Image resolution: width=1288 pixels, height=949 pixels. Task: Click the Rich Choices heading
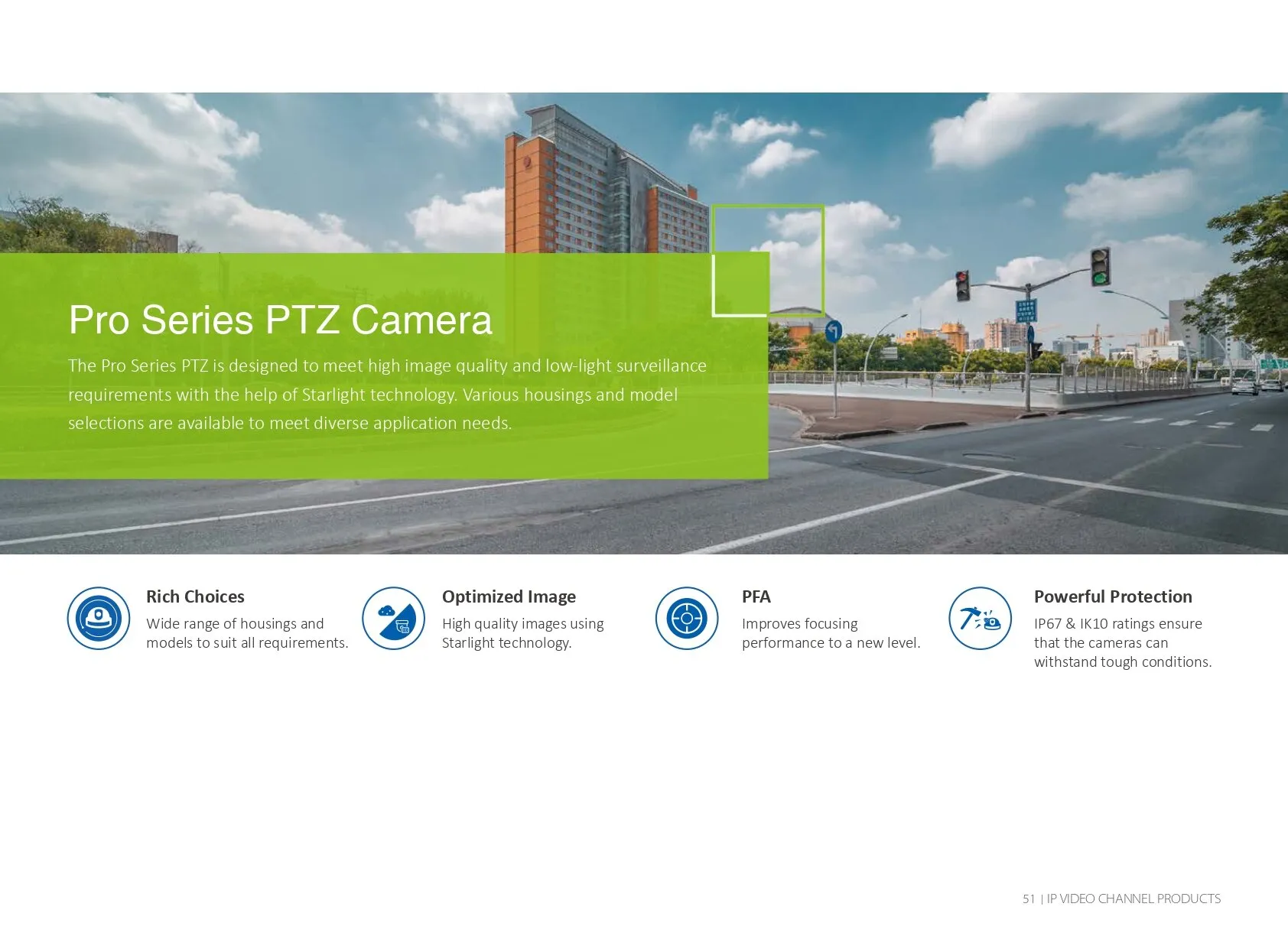click(x=195, y=596)
